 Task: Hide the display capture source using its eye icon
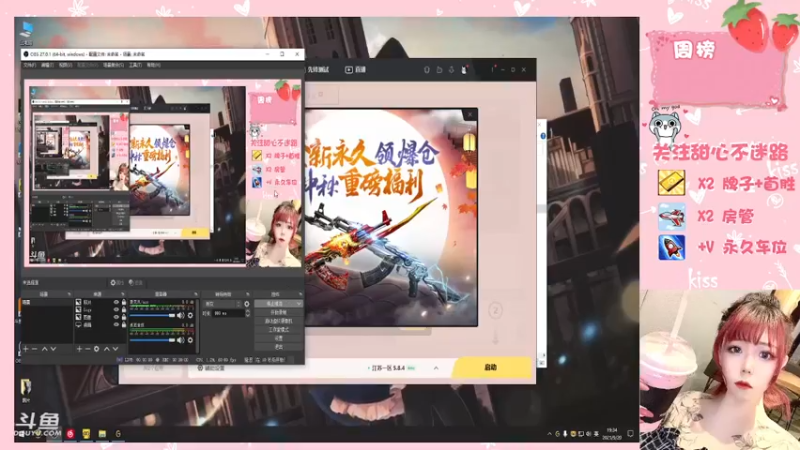116,324
